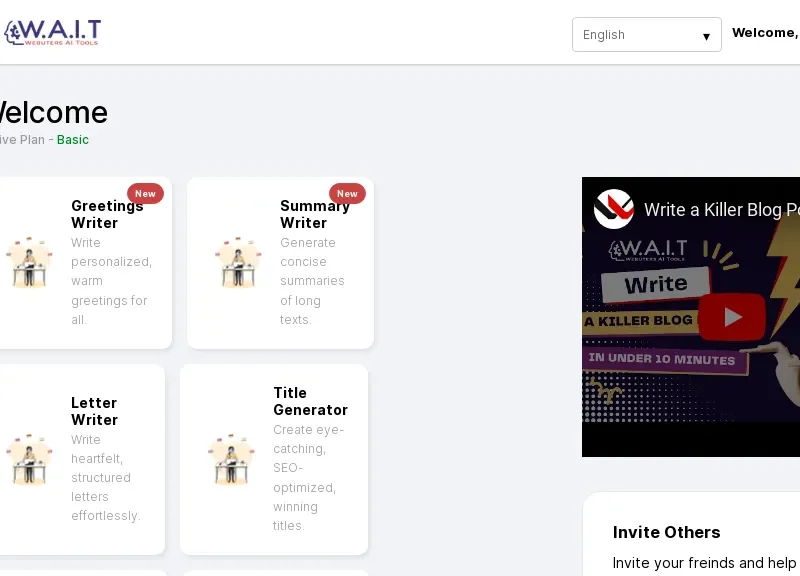Image resolution: width=800 pixels, height=576 pixels.
Task: Click the New badge on Summary Writer
Action: coord(347,193)
